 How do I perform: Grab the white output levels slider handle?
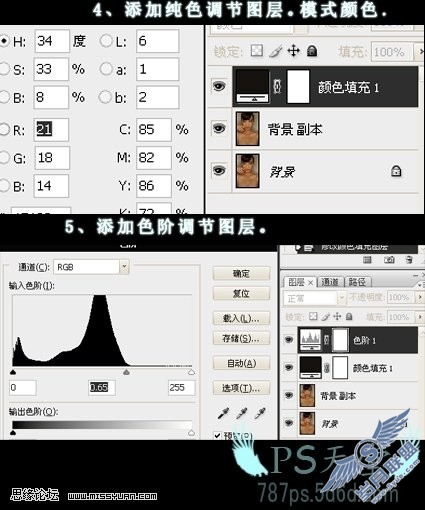point(191,433)
